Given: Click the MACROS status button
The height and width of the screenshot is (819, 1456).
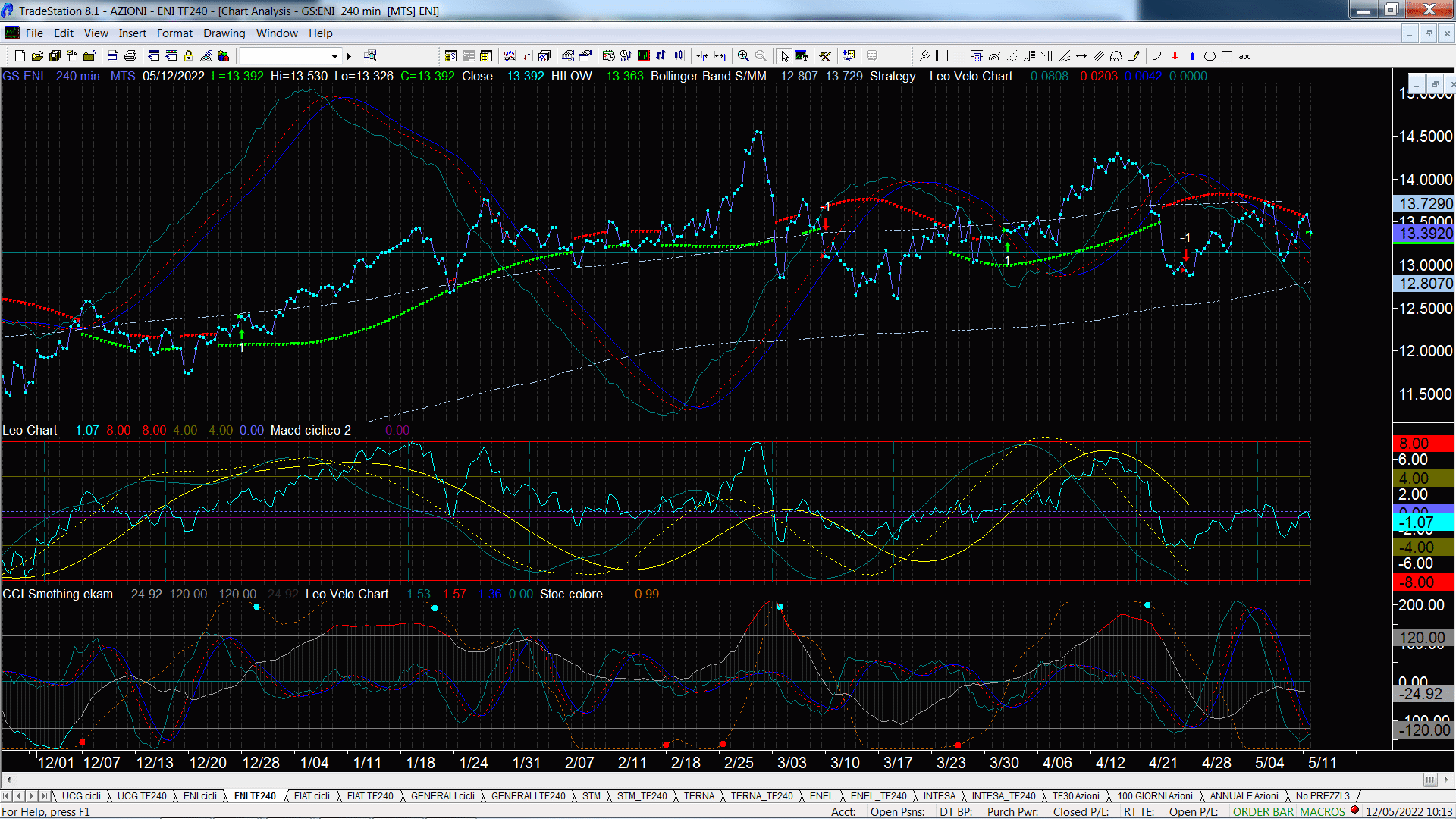Looking at the screenshot, I should click(1322, 811).
